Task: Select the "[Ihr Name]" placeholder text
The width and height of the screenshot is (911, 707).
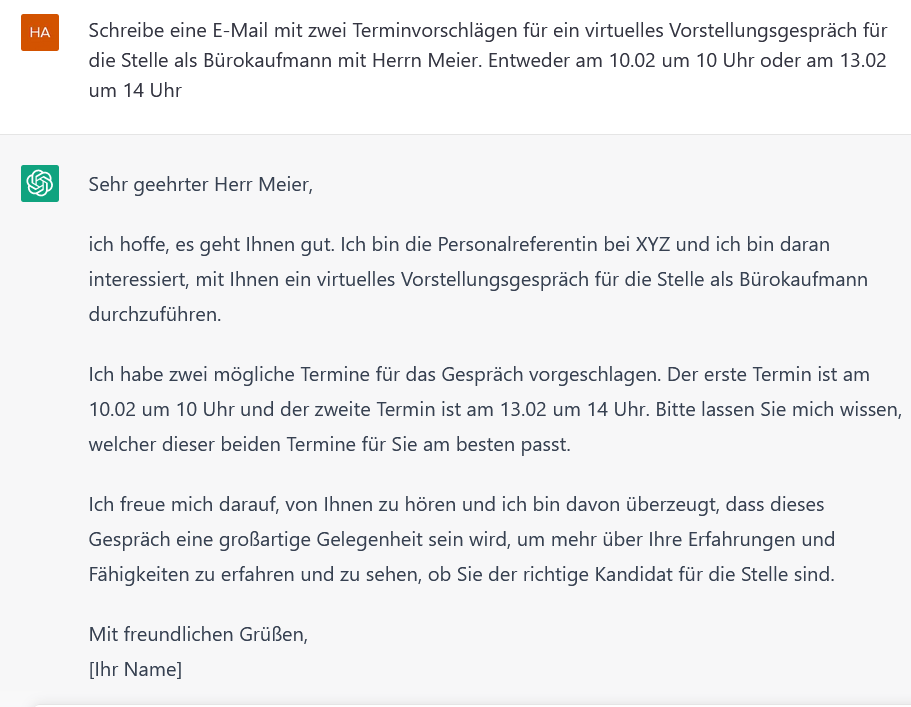Action: click(135, 669)
